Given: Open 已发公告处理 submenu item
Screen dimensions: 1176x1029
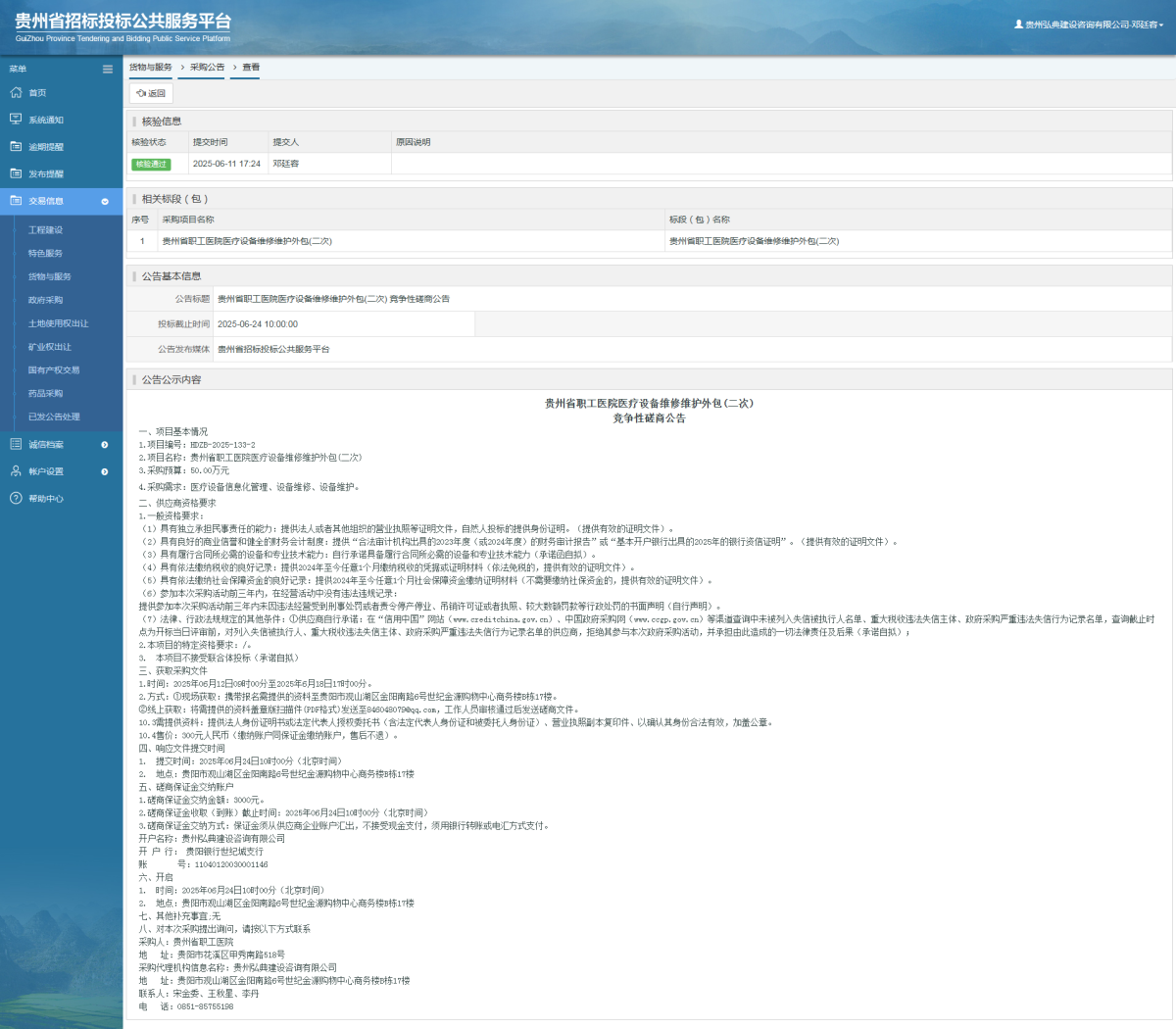Looking at the screenshot, I should 54,416.
